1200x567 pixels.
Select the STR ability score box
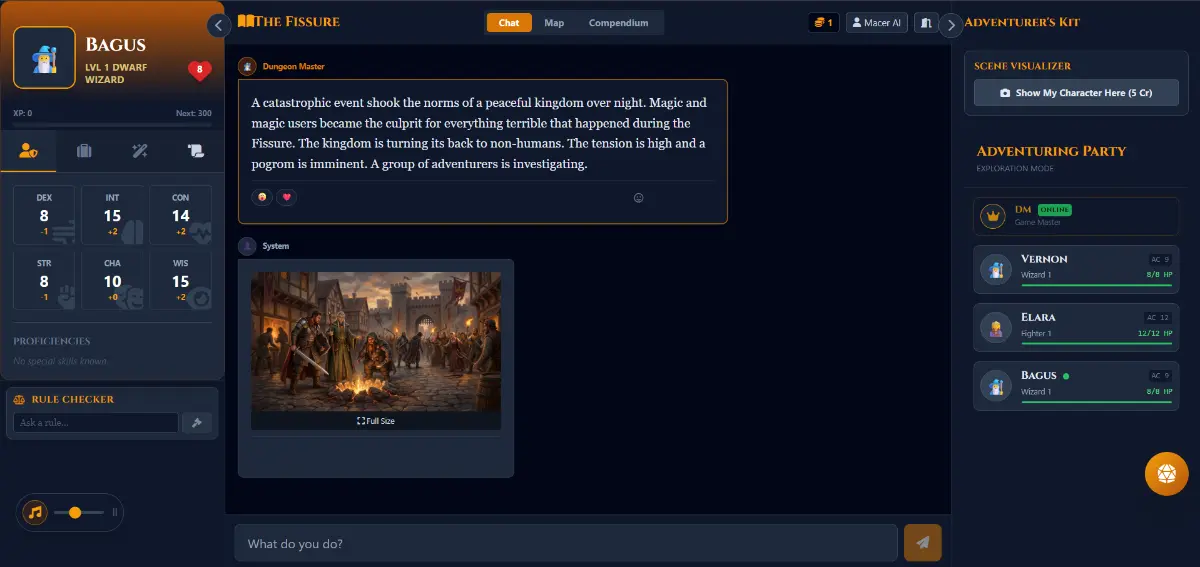click(x=44, y=281)
